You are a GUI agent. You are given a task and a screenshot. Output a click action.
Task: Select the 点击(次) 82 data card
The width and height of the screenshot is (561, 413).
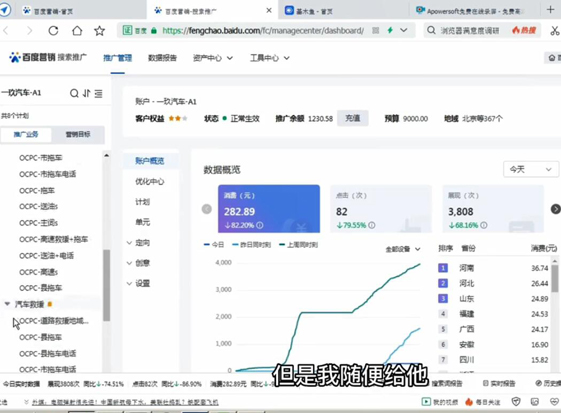(381, 209)
